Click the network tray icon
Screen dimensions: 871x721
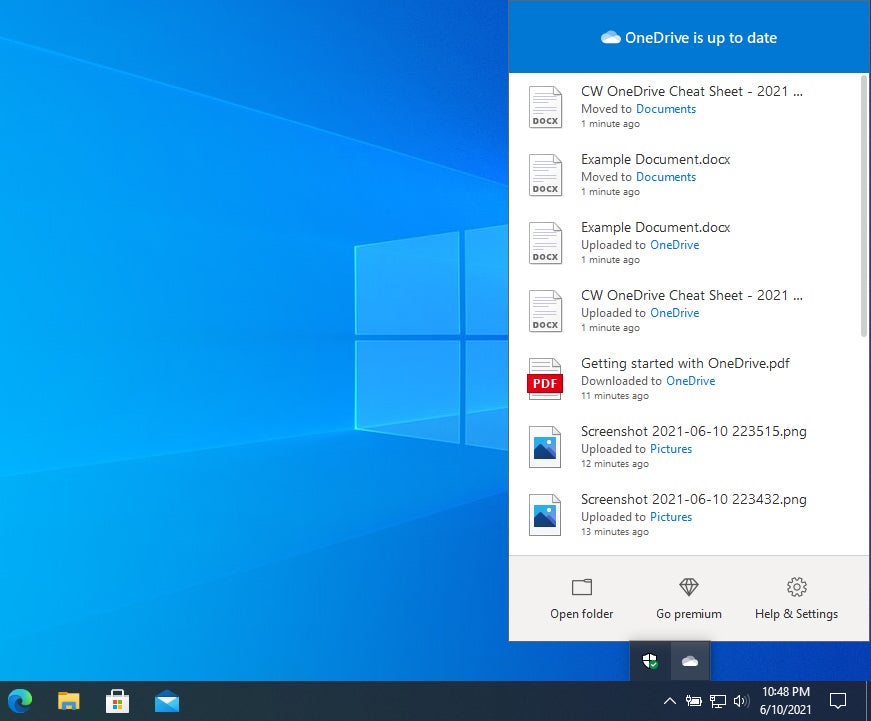pyautogui.click(x=718, y=701)
